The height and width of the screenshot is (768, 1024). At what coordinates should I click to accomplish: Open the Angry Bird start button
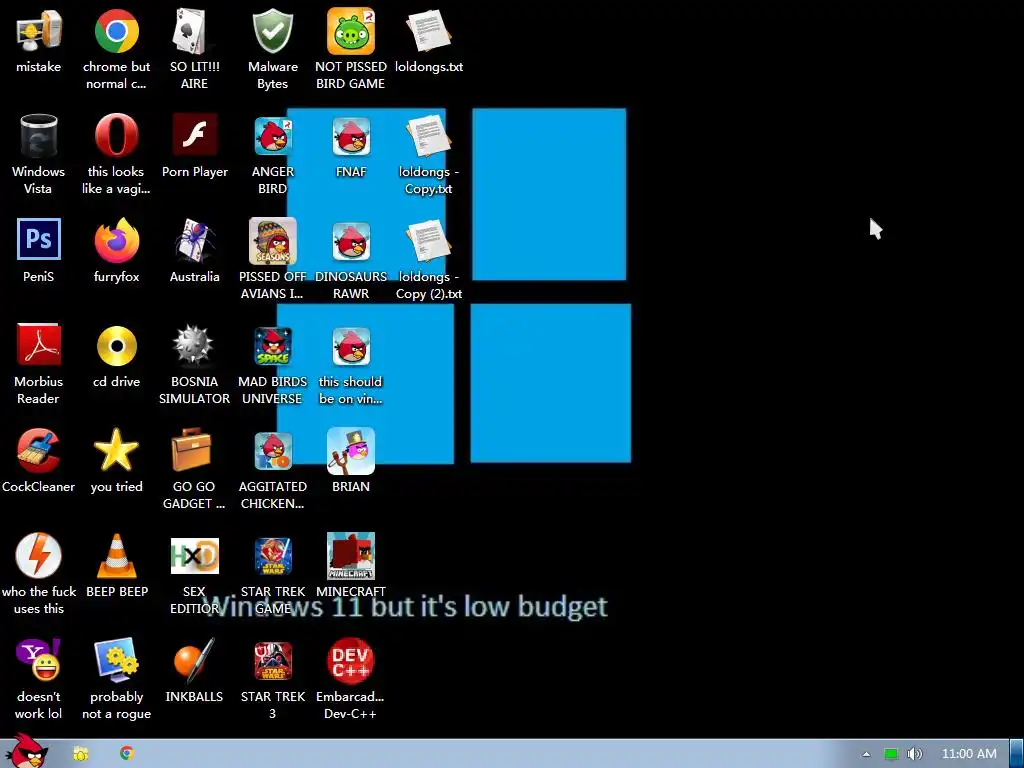(x=29, y=751)
